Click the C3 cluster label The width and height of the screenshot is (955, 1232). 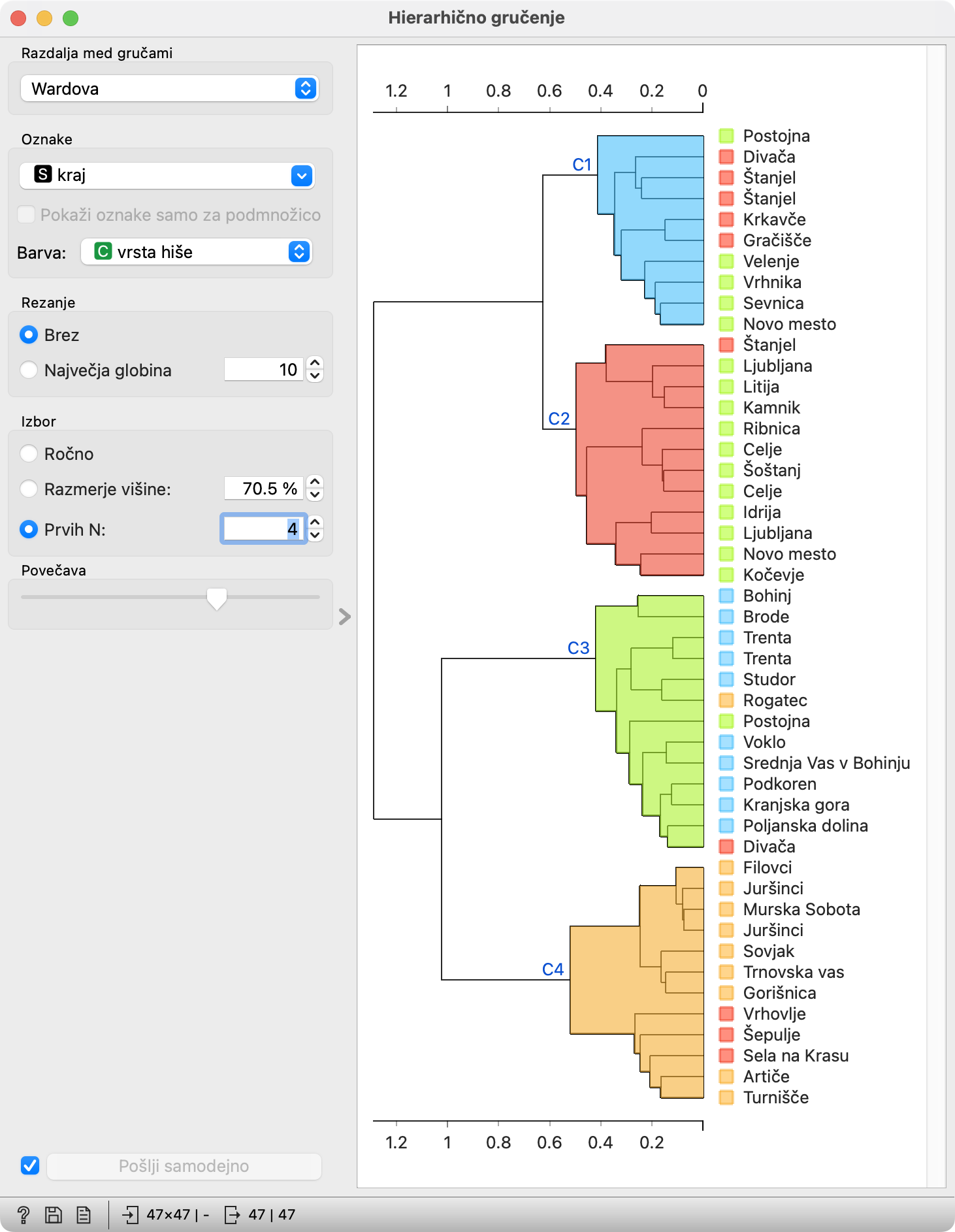click(579, 648)
